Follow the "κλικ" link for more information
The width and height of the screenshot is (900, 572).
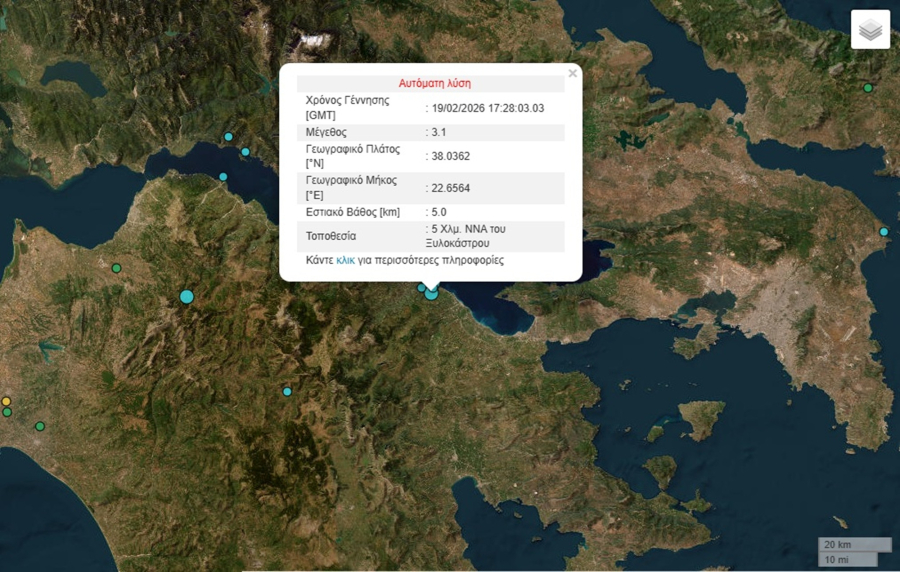pyautogui.click(x=345, y=260)
